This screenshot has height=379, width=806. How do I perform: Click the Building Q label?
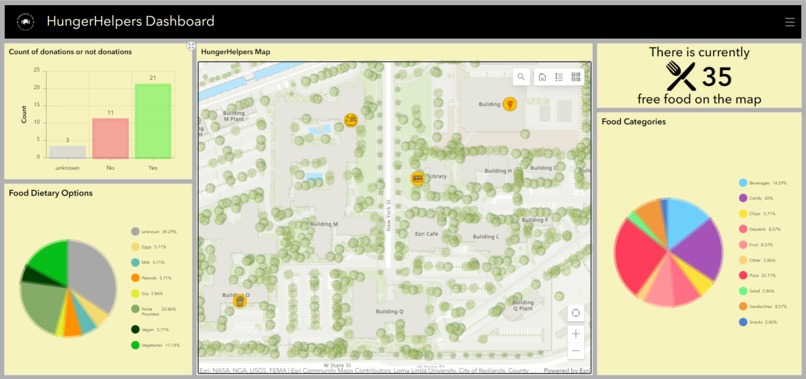389,312
